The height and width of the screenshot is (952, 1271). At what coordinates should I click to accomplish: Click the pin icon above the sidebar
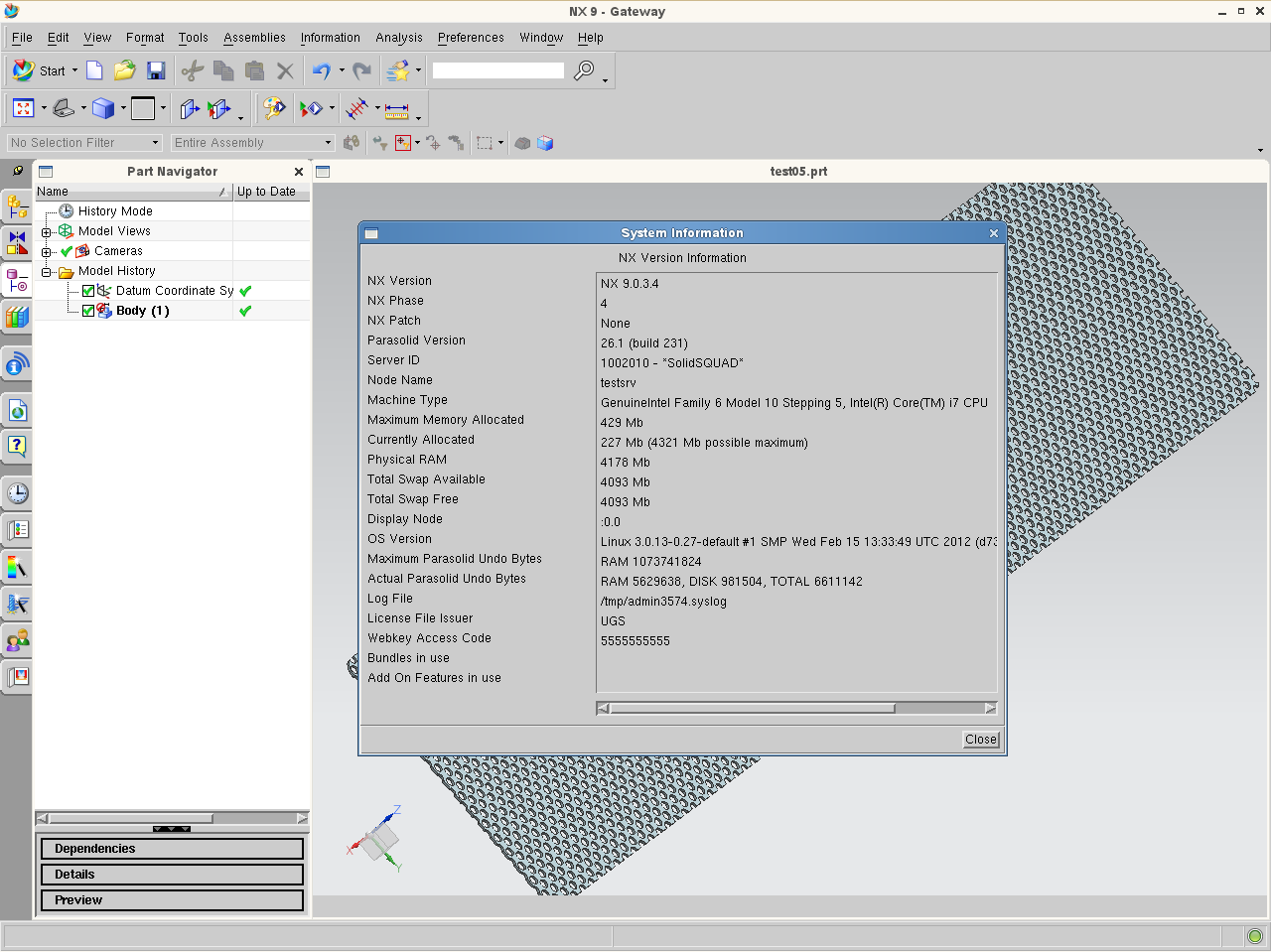(x=17, y=171)
